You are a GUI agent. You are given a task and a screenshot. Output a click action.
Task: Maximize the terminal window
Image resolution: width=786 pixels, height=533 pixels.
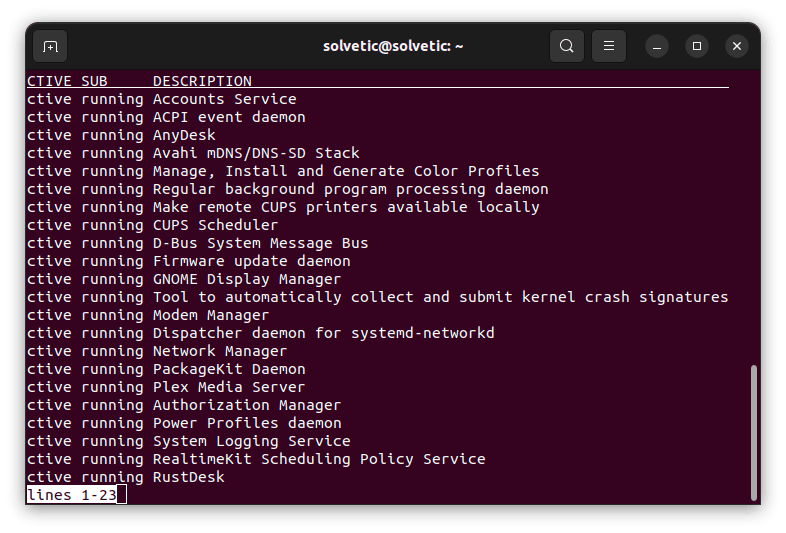pyautogui.click(x=697, y=46)
